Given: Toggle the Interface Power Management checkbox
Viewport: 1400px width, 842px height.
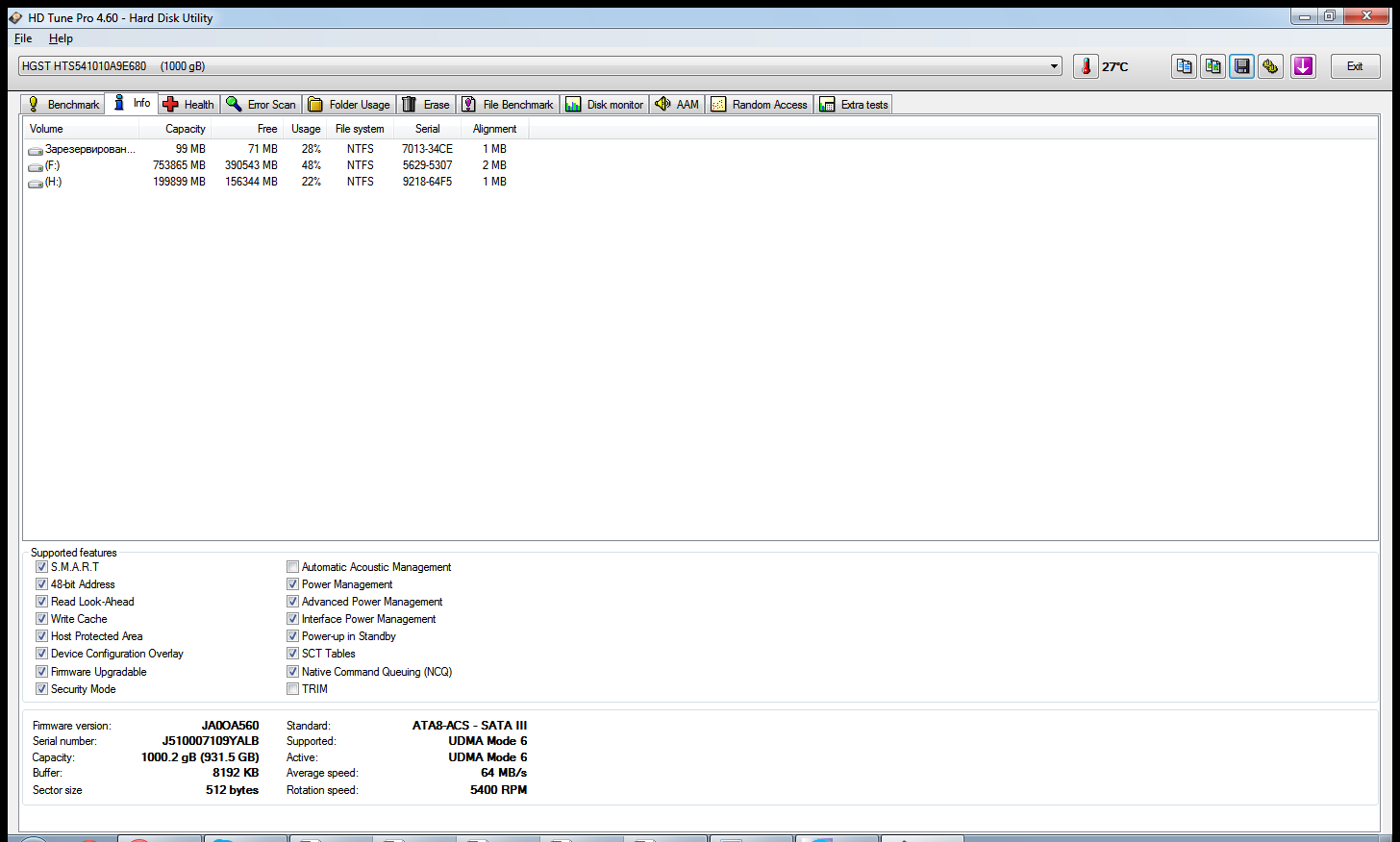Looking at the screenshot, I should coord(292,619).
